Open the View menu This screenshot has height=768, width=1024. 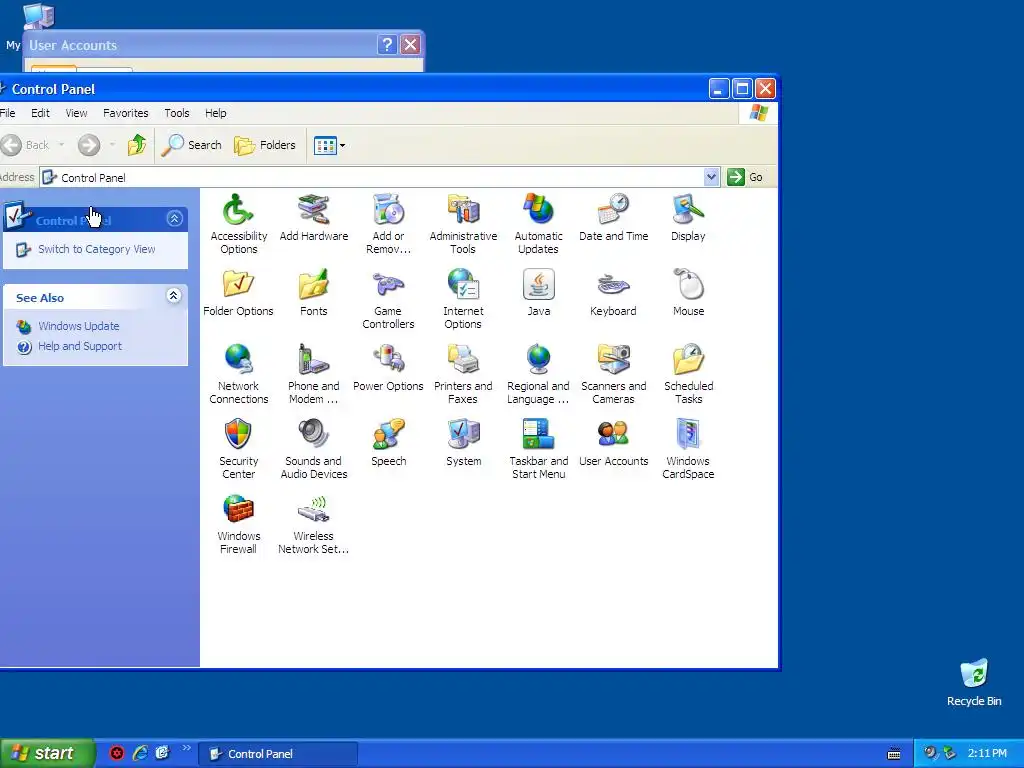point(76,113)
